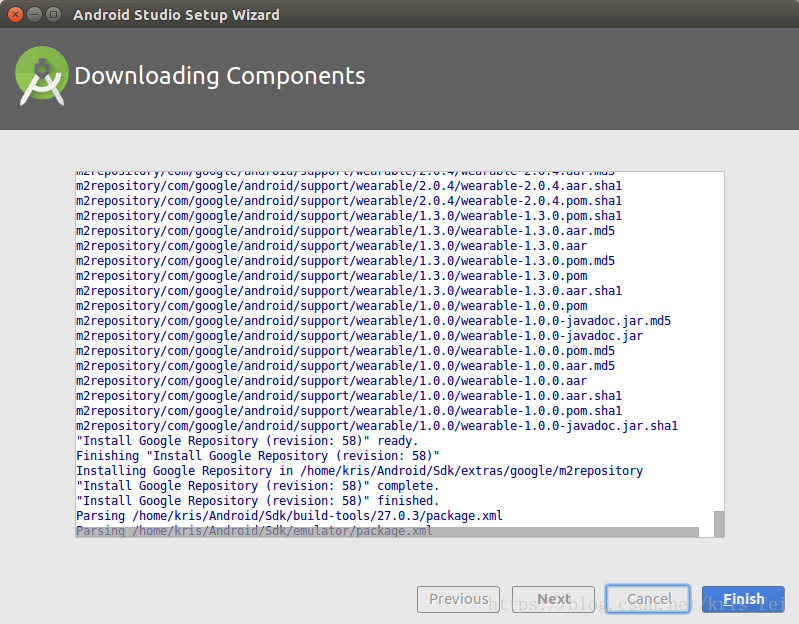799x624 pixels.
Task: Click the 'Finishing "Install Google Repository' line
Action: [257, 456]
